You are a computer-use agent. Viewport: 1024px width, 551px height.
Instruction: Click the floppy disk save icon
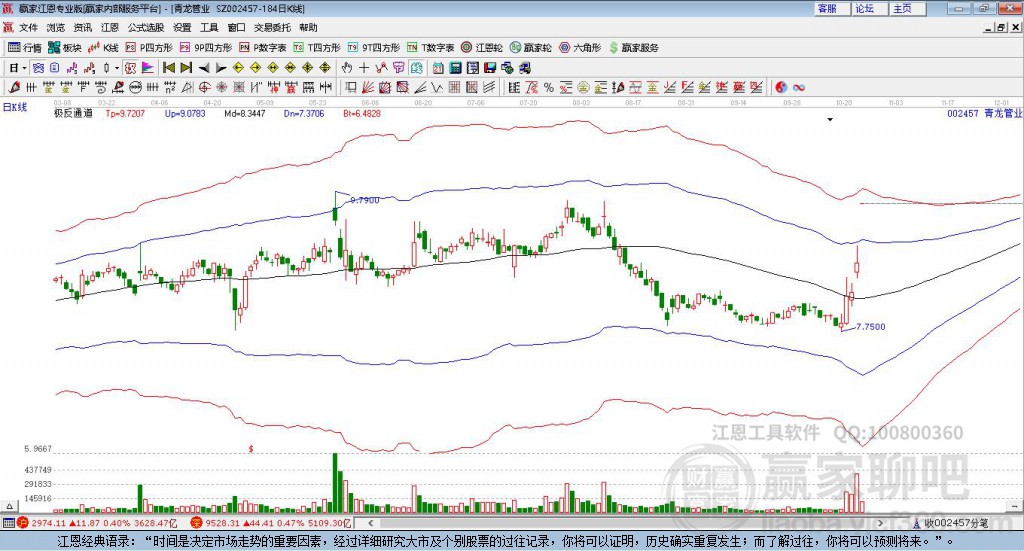pyautogui.click(x=490, y=67)
